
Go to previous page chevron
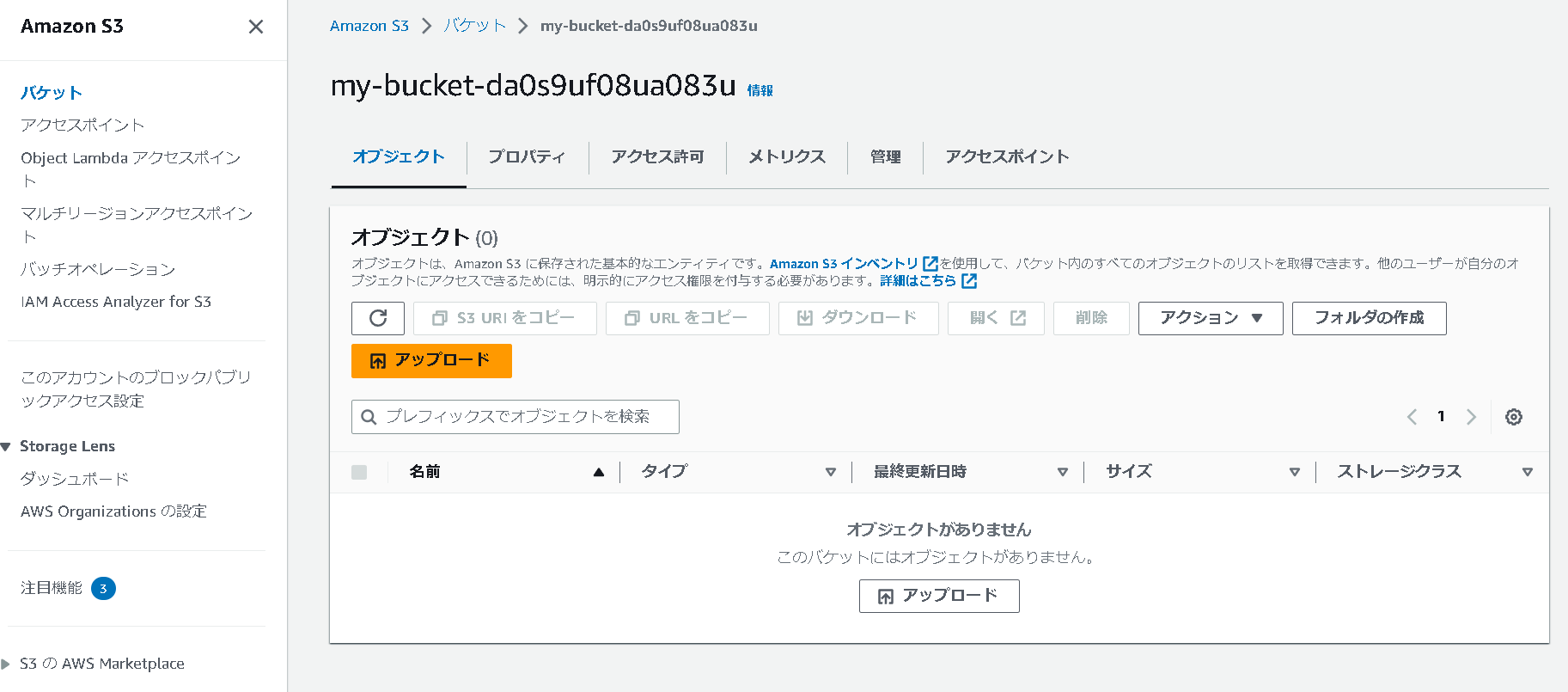(x=1412, y=417)
